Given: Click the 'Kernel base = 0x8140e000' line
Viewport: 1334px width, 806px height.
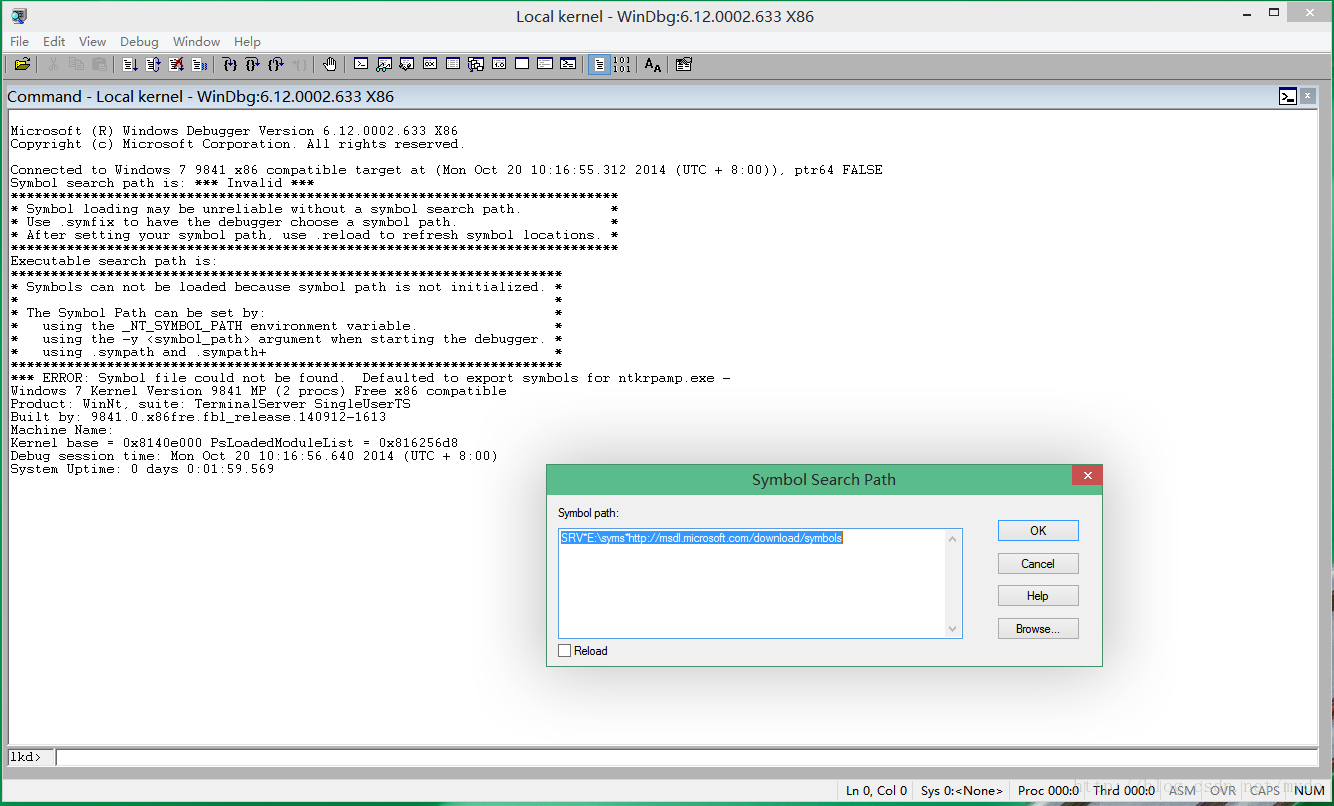Looking at the screenshot, I should point(234,443).
